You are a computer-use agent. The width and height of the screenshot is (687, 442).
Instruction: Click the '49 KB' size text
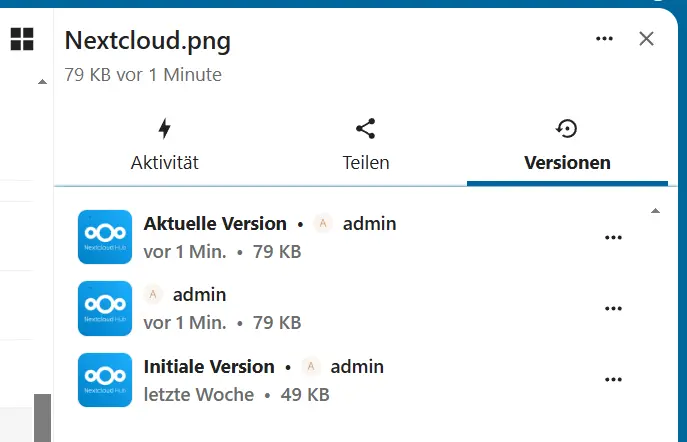point(305,395)
